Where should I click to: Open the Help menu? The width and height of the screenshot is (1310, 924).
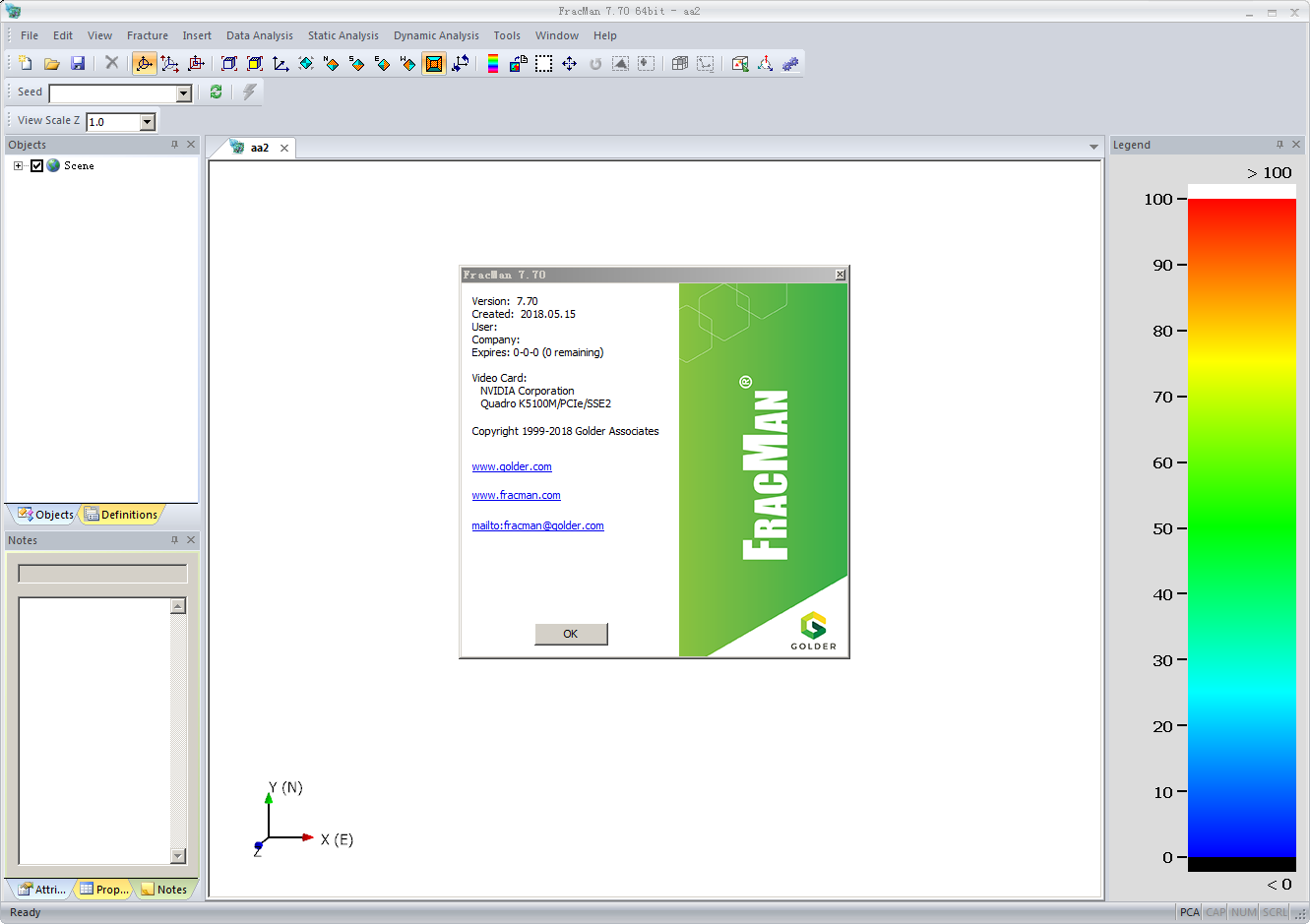605,35
